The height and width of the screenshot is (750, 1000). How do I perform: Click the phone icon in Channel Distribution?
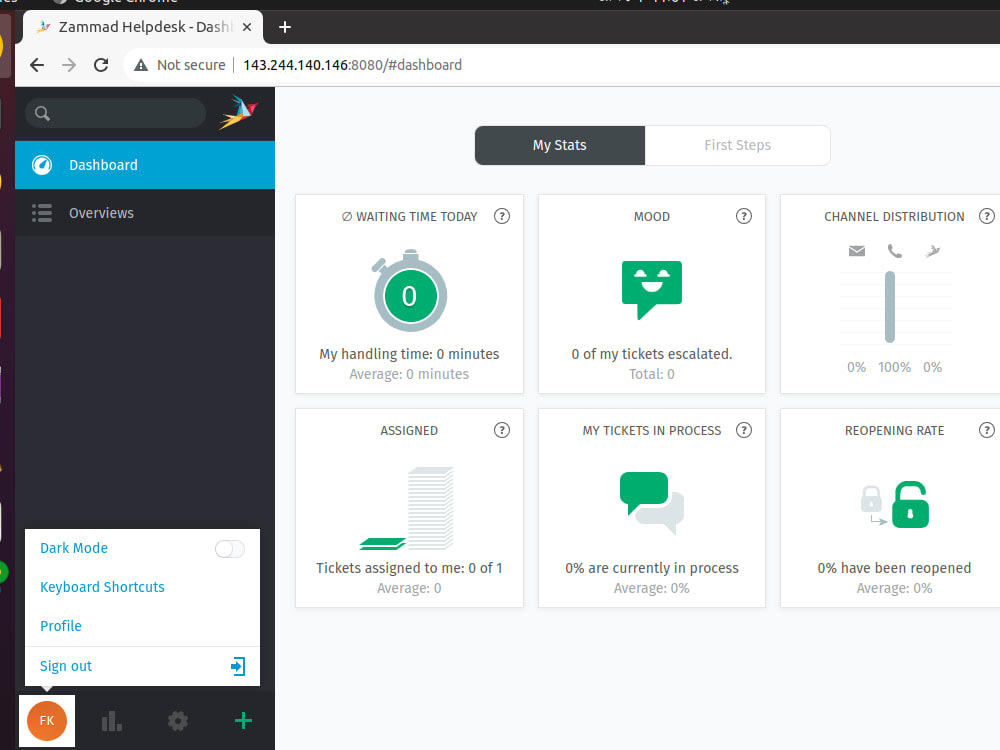[894, 250]
